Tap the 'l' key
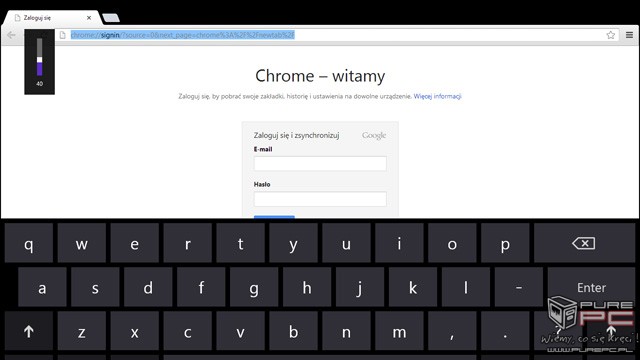This screenshot has width=640, height=360. point(466,287)
